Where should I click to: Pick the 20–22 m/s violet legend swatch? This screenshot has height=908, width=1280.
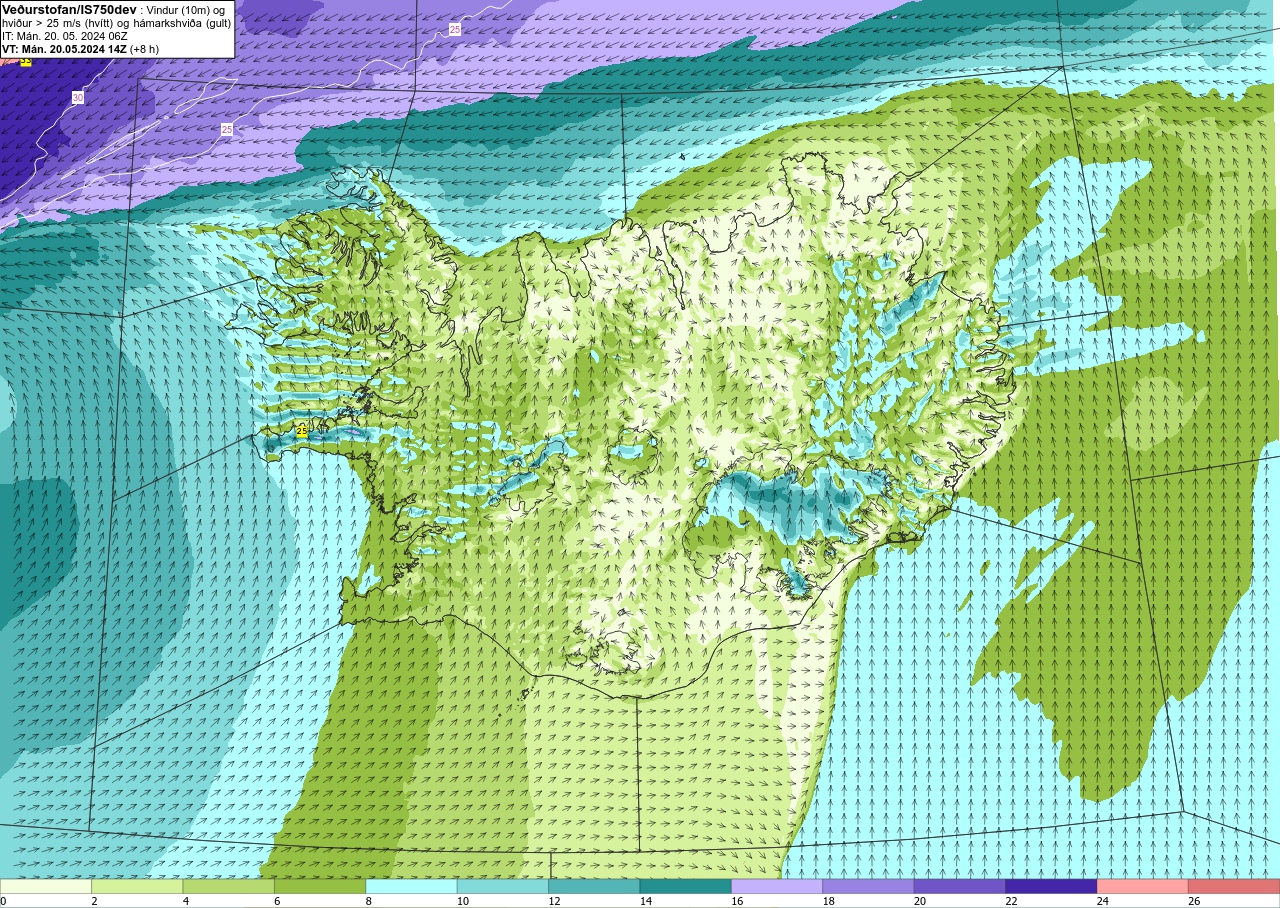[x=960, y=886]
